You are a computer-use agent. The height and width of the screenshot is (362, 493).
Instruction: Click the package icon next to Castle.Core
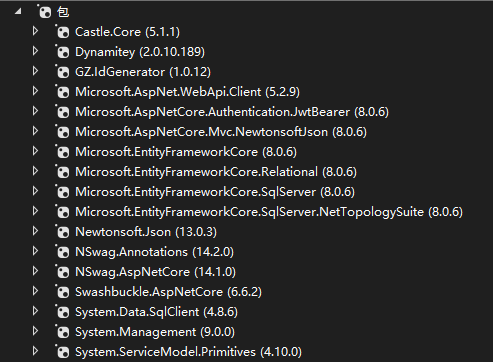pyautogui.click(x=63, y=32)
